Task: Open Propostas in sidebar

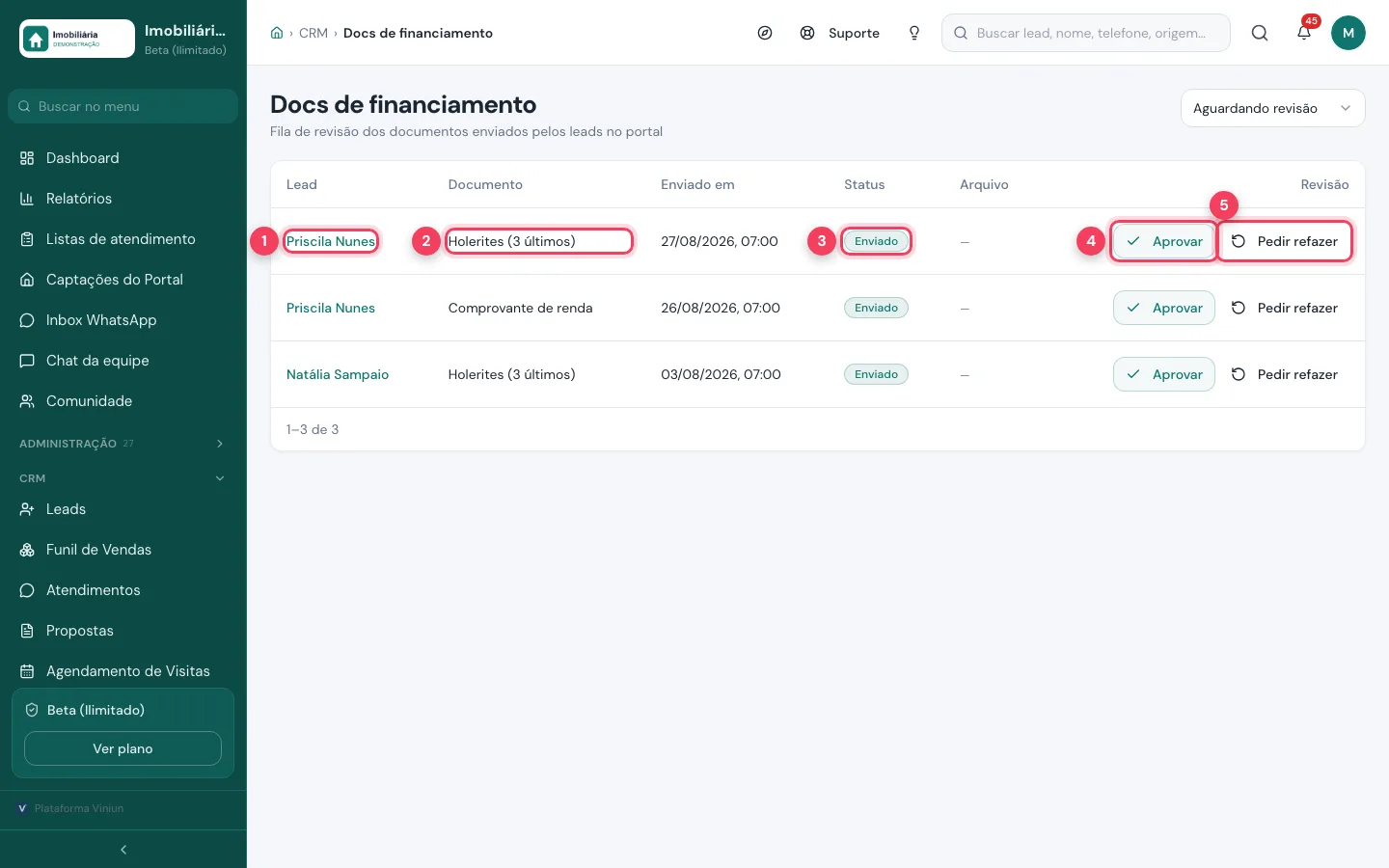Action: (x=123, y=631)
